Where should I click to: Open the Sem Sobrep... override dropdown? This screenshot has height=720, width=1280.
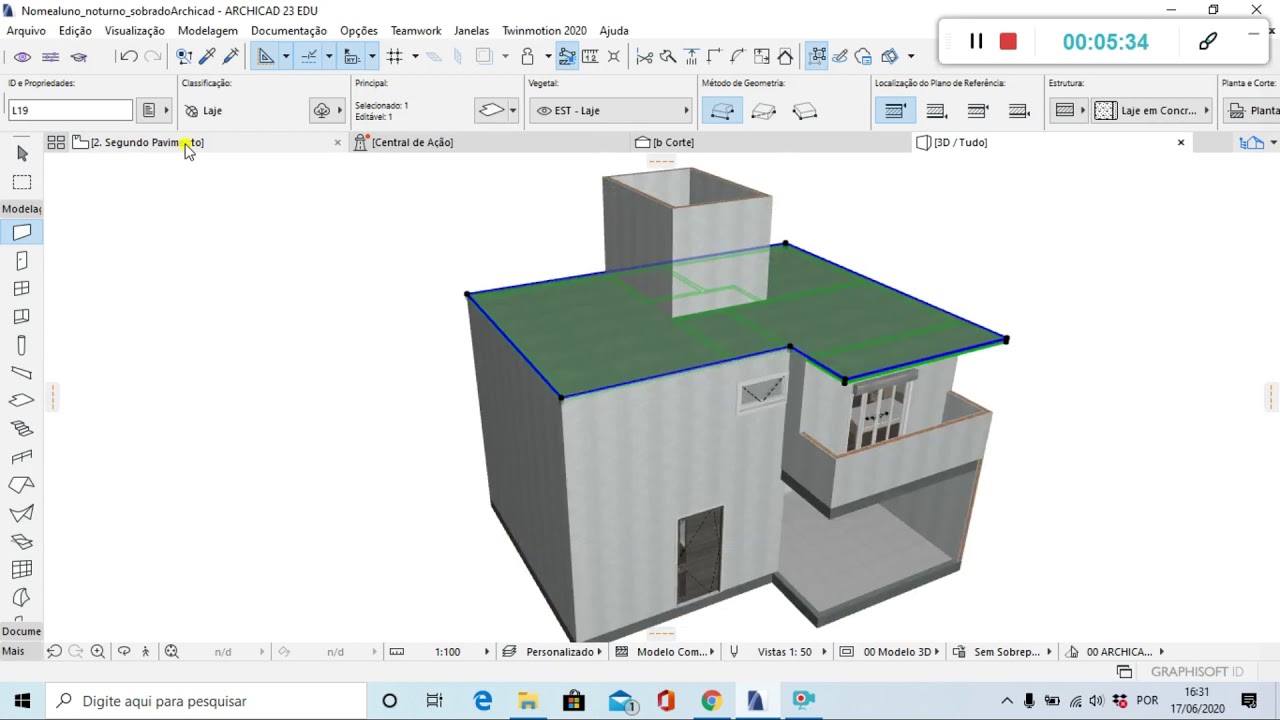click(1002, 652)
